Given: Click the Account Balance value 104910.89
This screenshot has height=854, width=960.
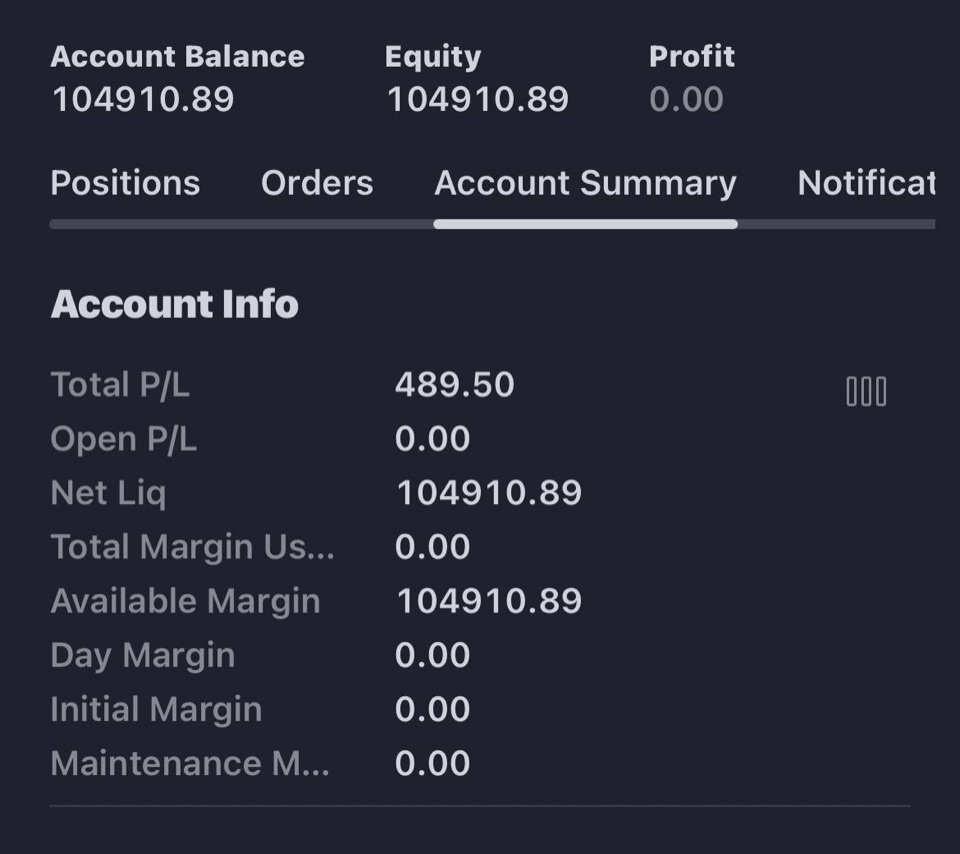Looking at the screenshot, I should 143,99.
